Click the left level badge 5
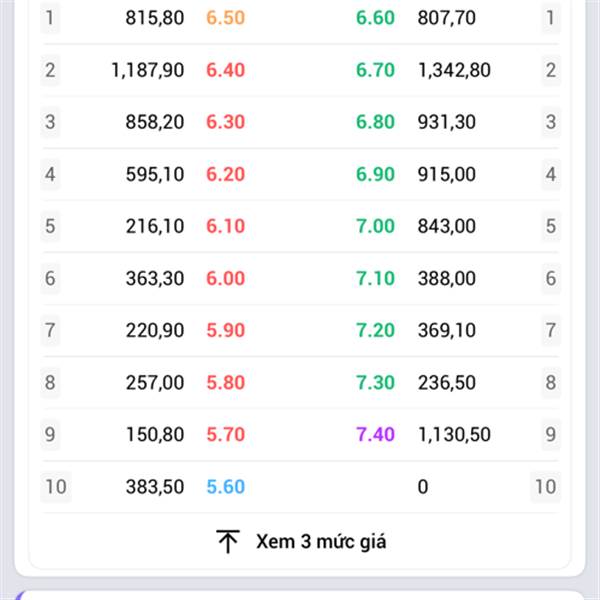Viewport: 600px width, 600px height. point(50,226)
